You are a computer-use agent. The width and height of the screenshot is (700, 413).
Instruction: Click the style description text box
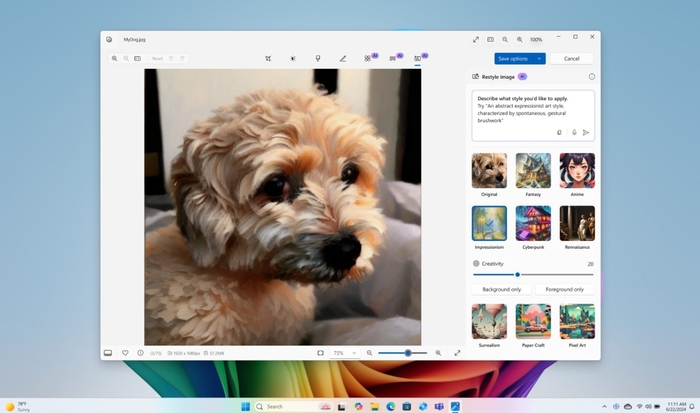533,116
